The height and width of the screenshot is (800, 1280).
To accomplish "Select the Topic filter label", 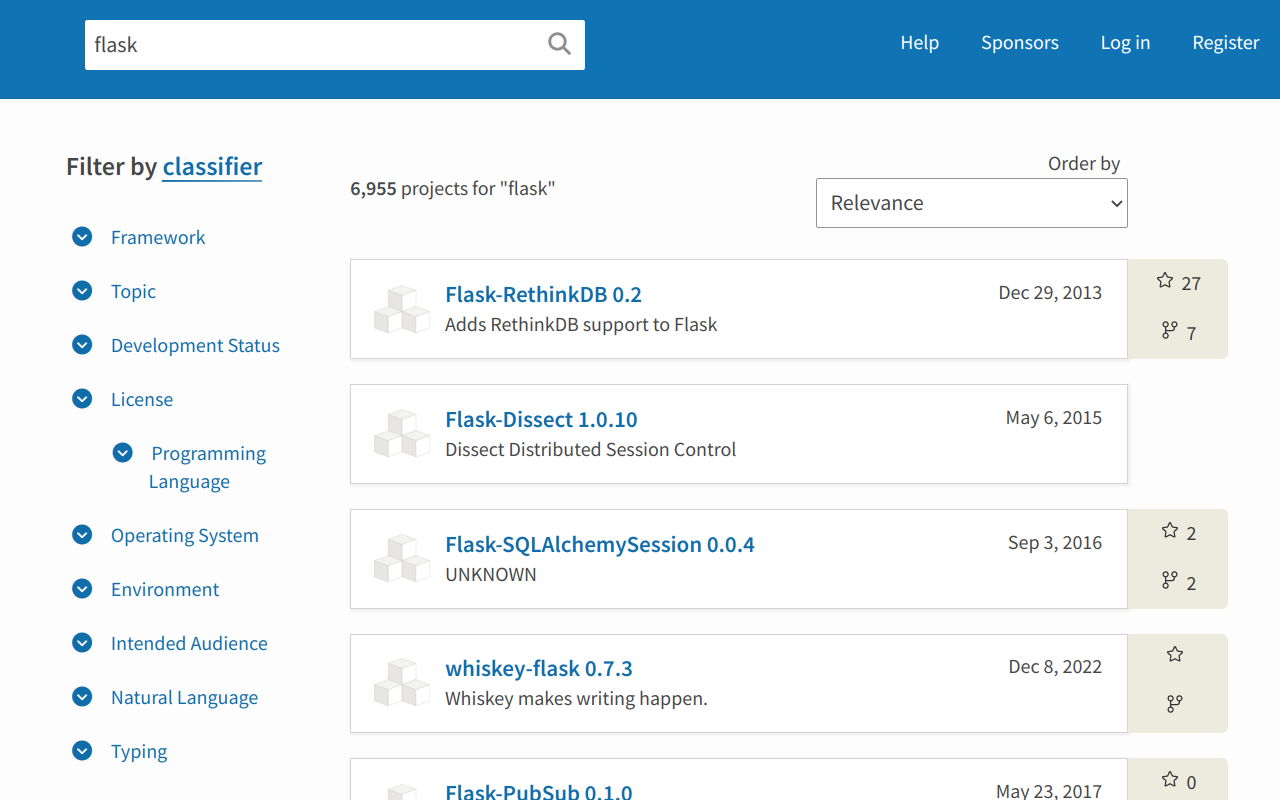I will pyautogui.click(x=133, y=291).
